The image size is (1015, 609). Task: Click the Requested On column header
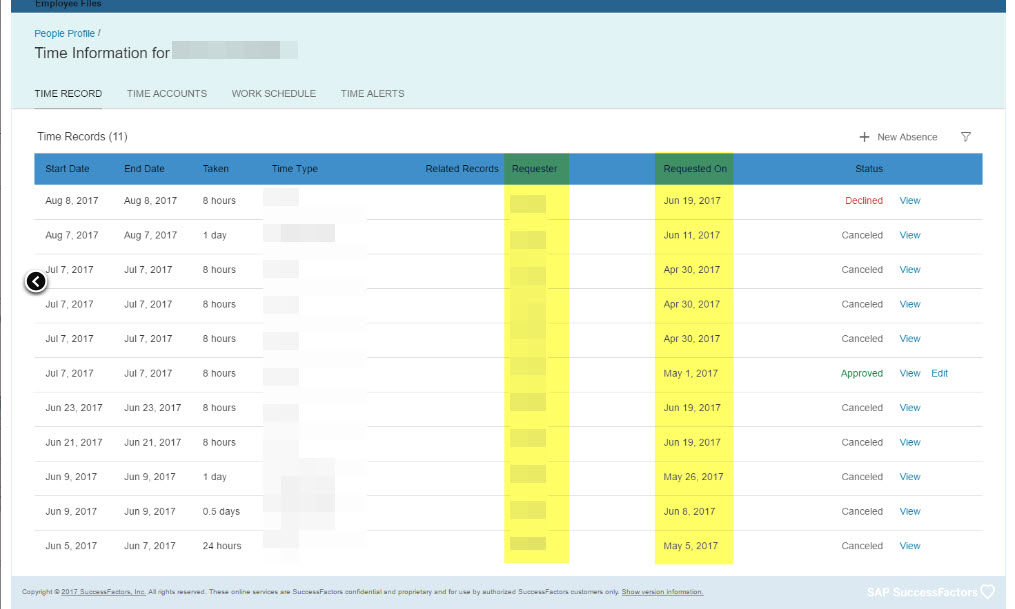(x=695, y=169)
